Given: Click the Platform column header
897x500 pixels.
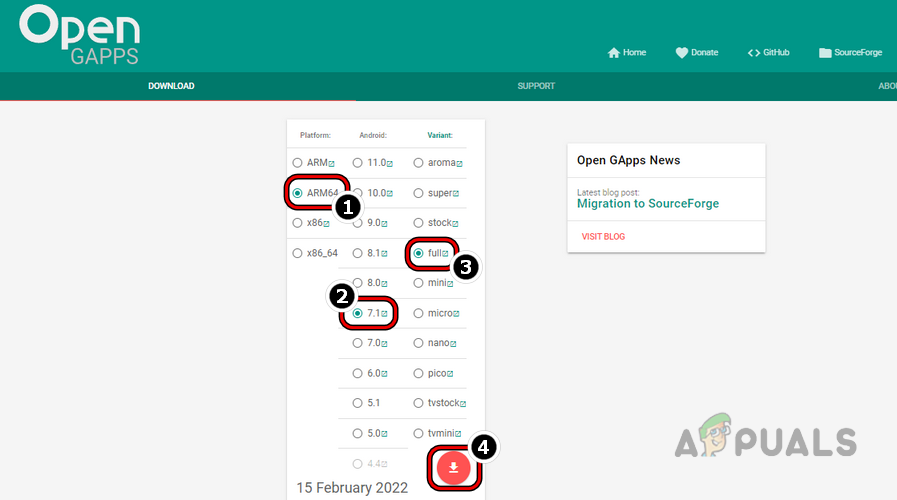Looking at the screenshot, I should click(x=315, y=136).
